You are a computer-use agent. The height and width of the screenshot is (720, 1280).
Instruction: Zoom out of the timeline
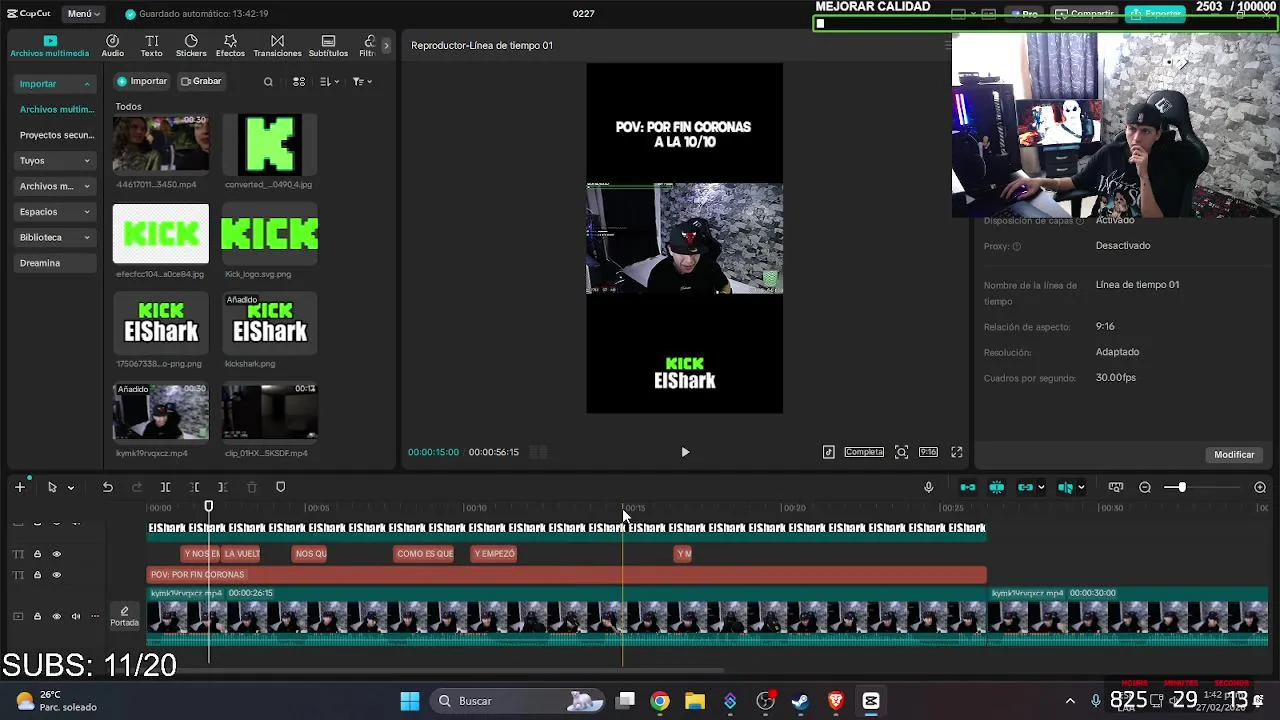[x=1145, y=487]
